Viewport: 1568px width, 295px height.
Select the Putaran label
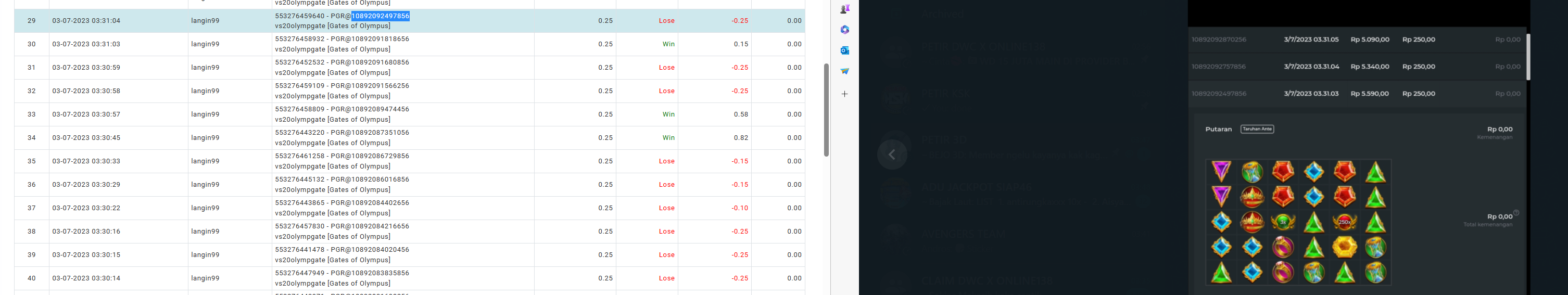coord(1219,129)
